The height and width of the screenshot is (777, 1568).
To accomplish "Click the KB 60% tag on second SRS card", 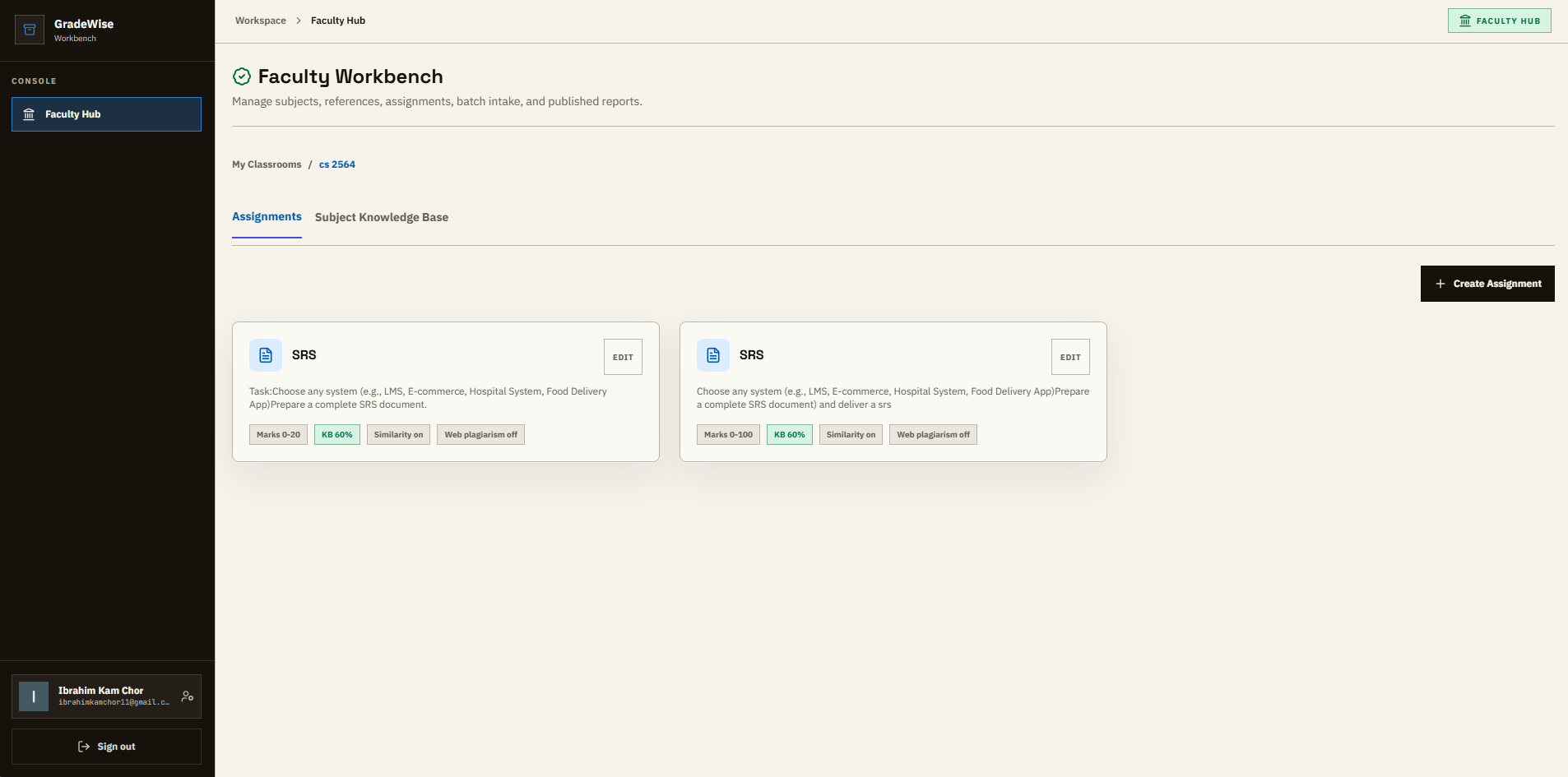I will click(790, 435).
